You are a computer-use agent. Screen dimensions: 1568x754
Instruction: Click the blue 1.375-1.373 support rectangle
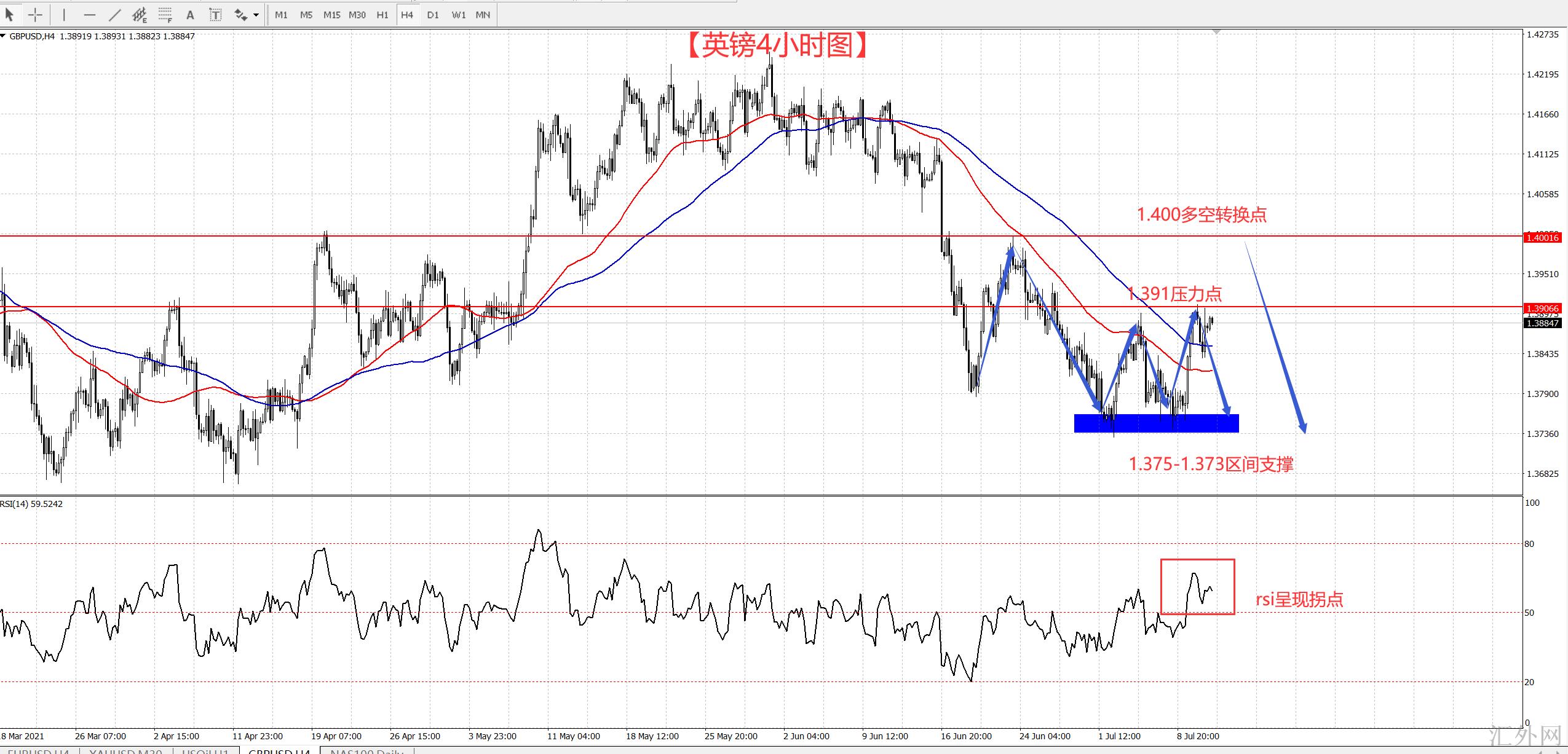click(x=1156, y=423)
